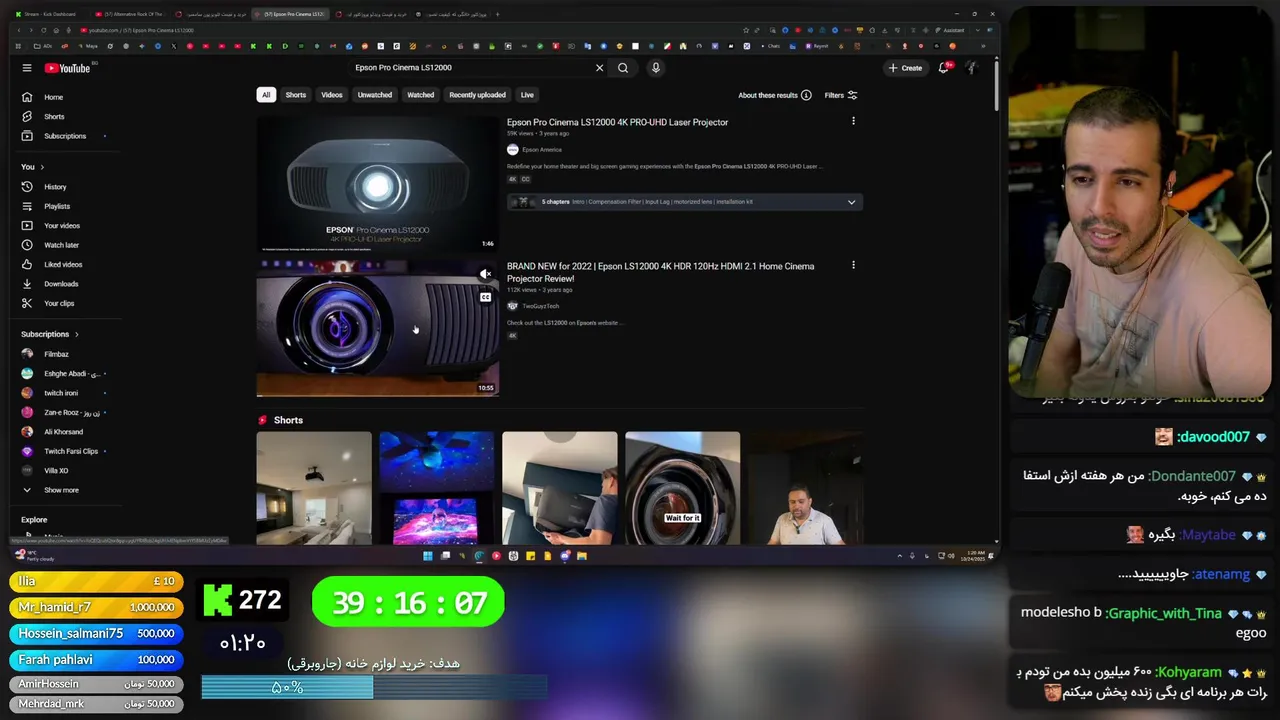Select the Shorts filter chip
The height and width of the screenshot is (720, 1280).
click(296, 95)
